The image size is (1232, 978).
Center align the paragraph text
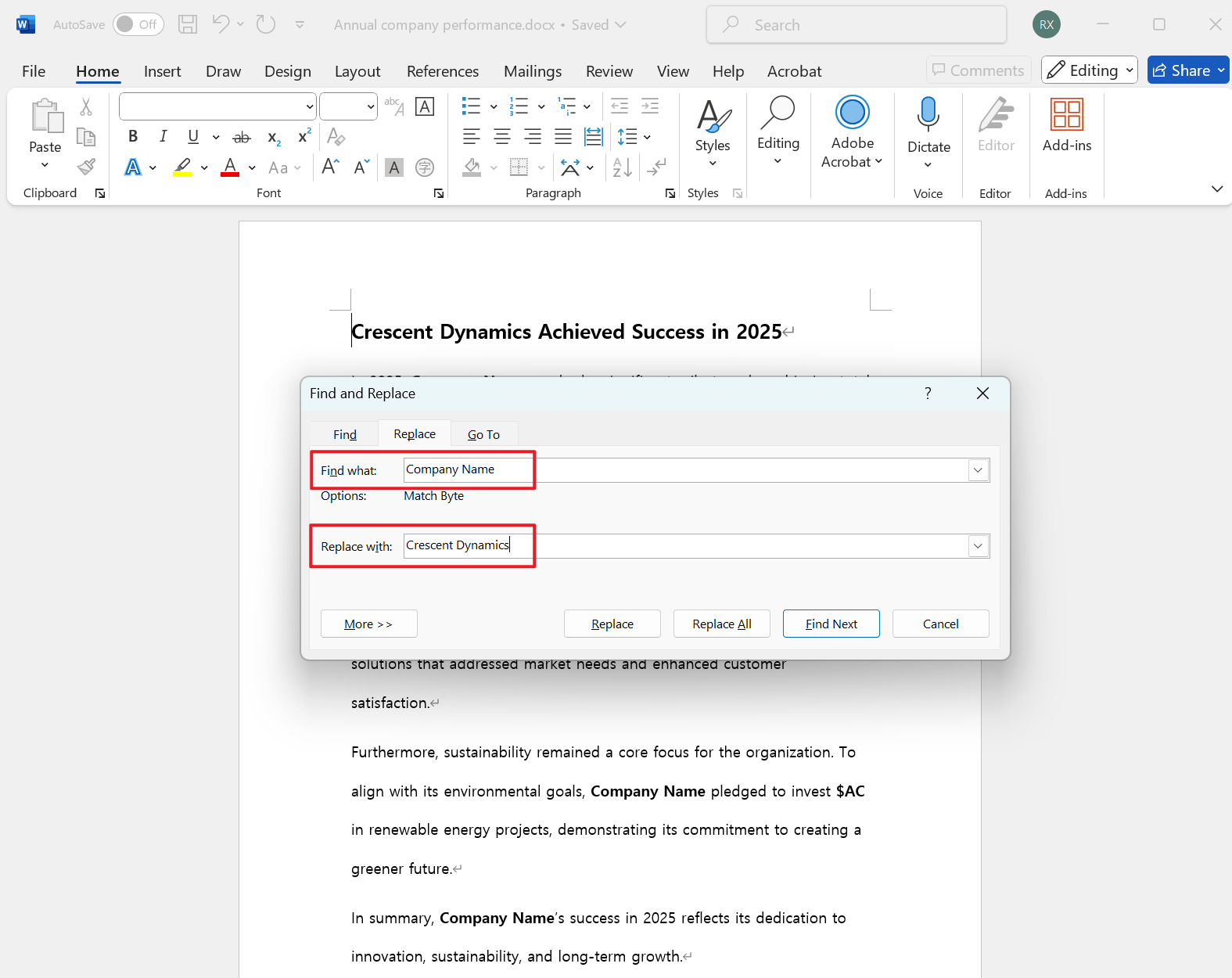pyautogui.click(x=501, y=137)
